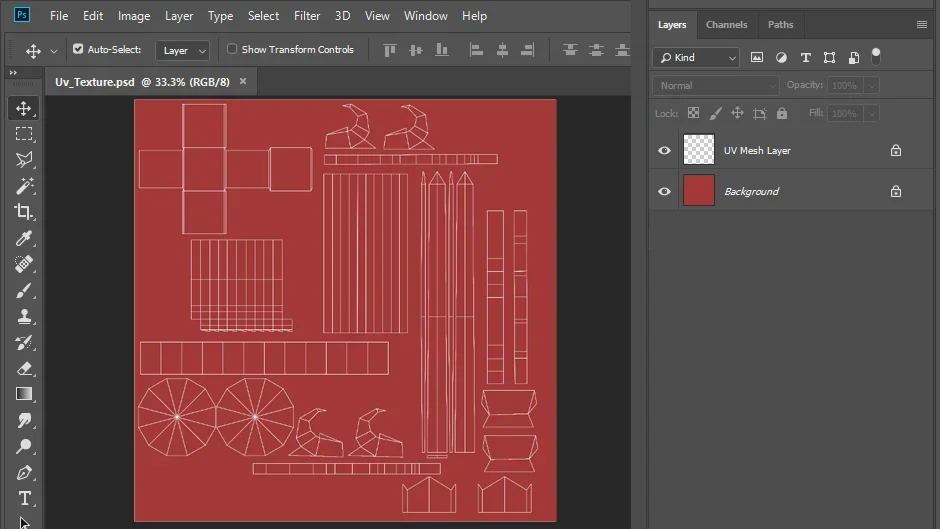Click the Photoshop Ps logo icon

[22, 15]
